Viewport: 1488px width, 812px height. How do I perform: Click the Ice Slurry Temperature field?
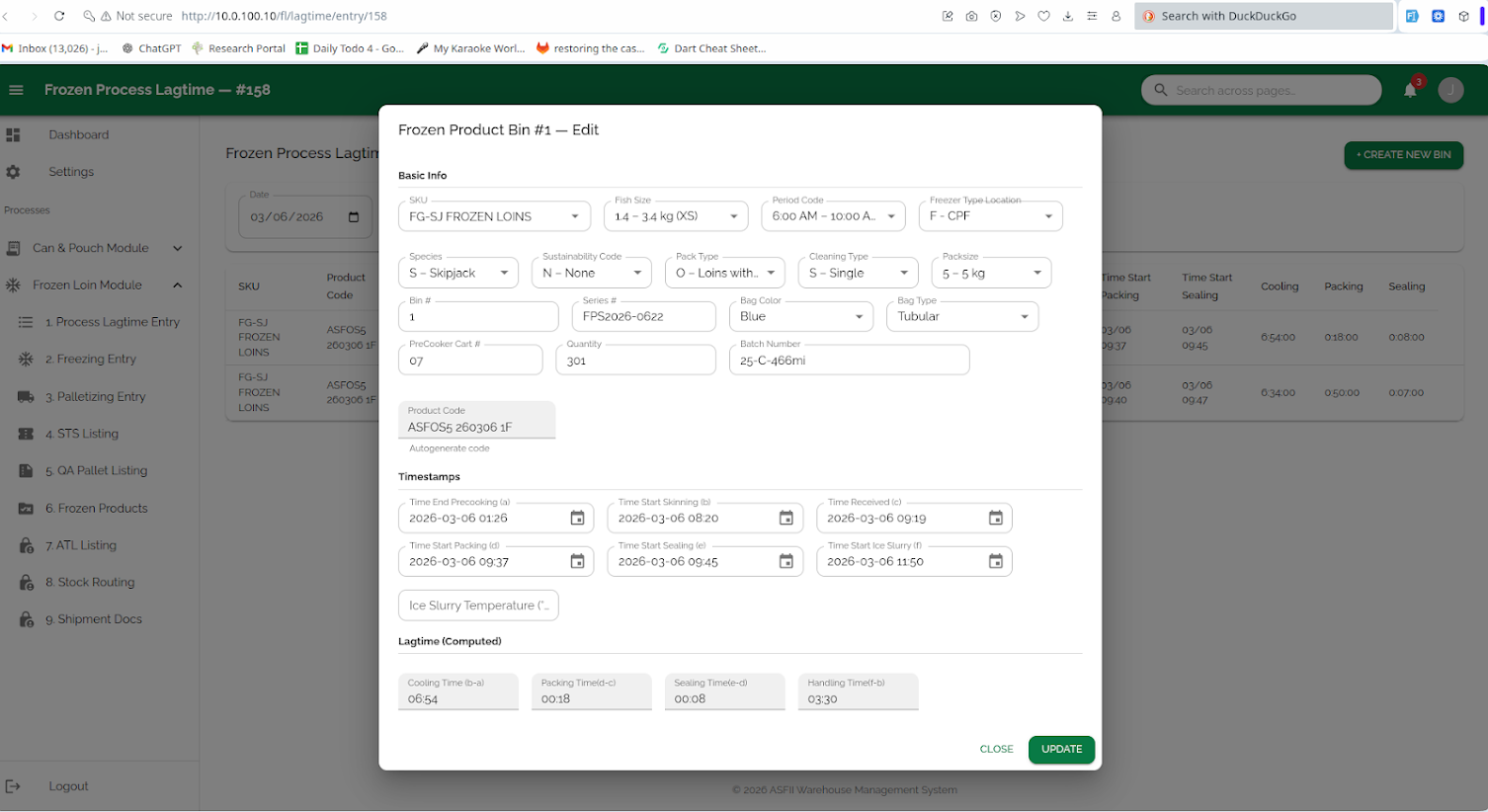click(x=478, y=606)
